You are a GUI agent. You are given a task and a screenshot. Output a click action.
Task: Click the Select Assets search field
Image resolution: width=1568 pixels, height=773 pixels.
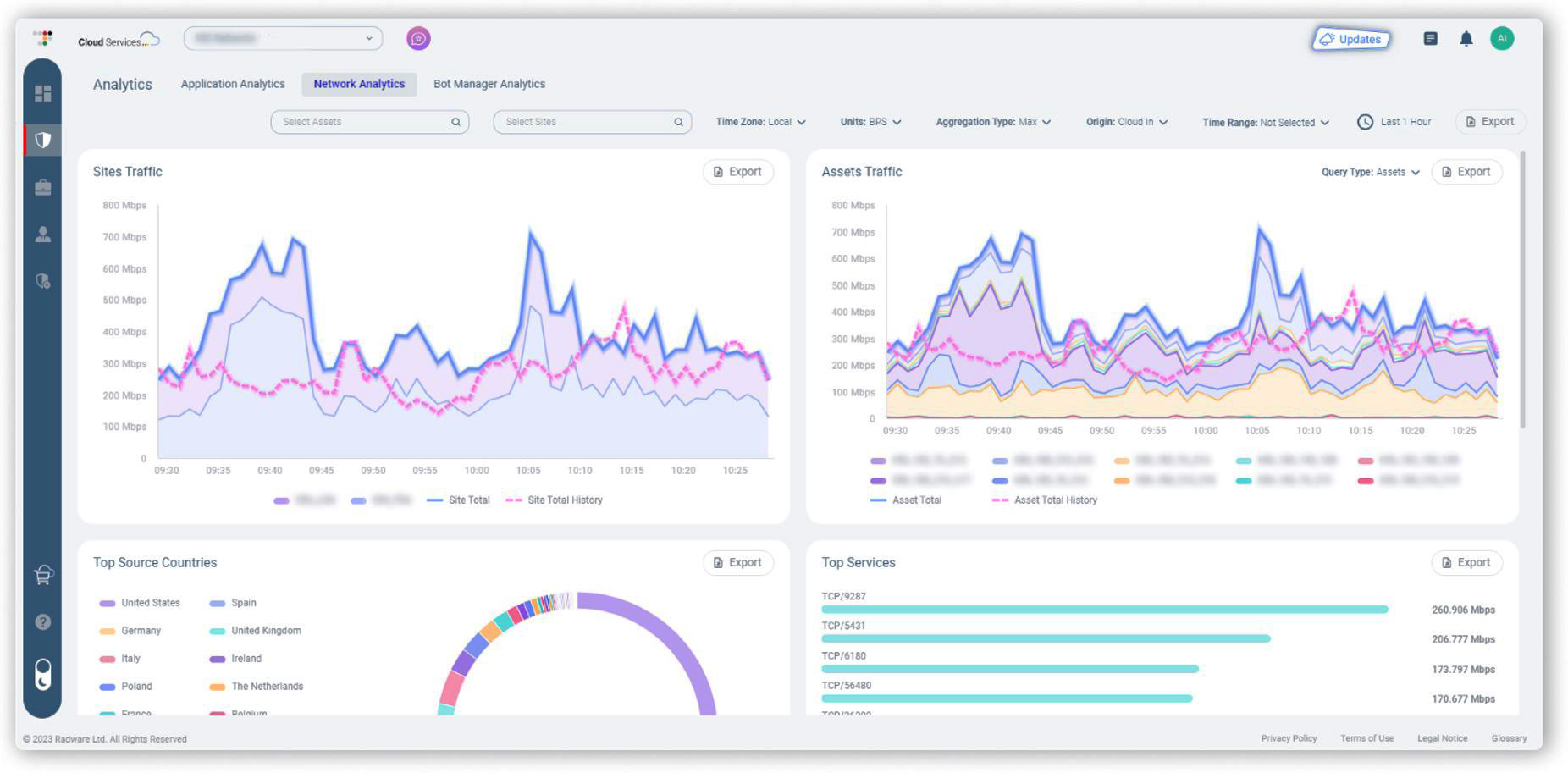point(370,122)
